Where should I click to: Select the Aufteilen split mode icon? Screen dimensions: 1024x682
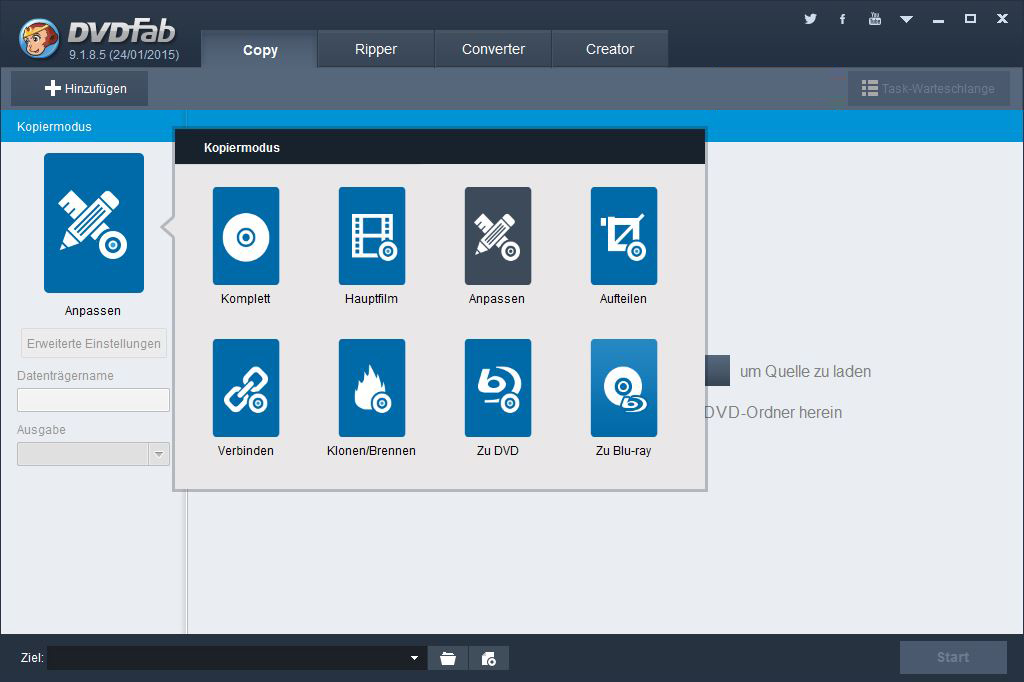tap(624, 236)
